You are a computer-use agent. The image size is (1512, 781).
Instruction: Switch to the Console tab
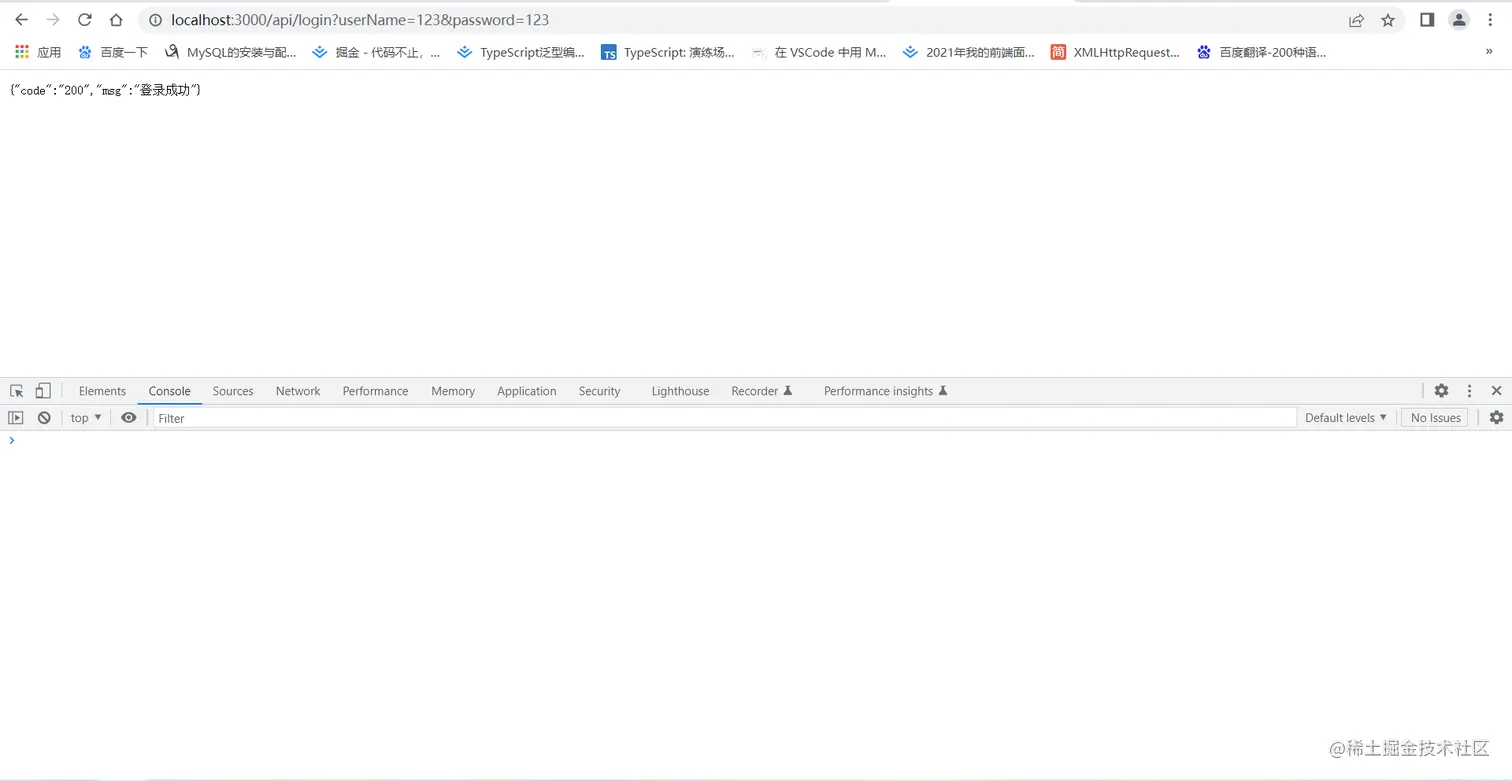(x=169, y=391)
